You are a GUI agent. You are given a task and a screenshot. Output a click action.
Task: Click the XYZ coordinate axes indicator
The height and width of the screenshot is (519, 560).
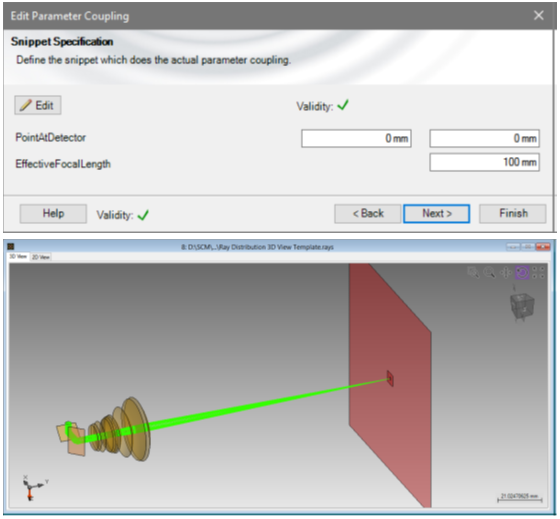coord(33,487)
